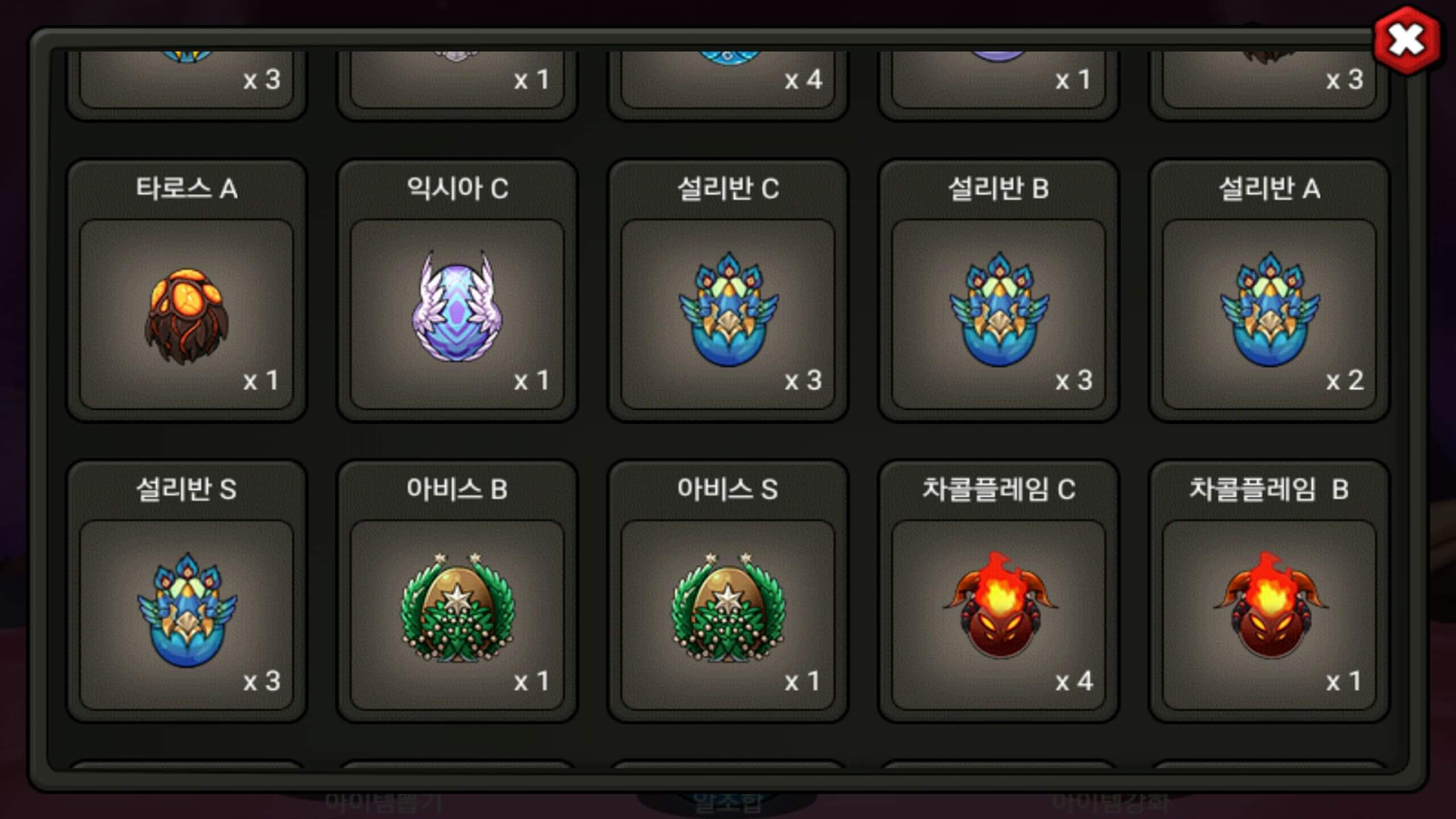The height and width of the screenshot is (819, 1456).
Task: Pick the 설리반 A peacock egg
Action: (1269, 315)
